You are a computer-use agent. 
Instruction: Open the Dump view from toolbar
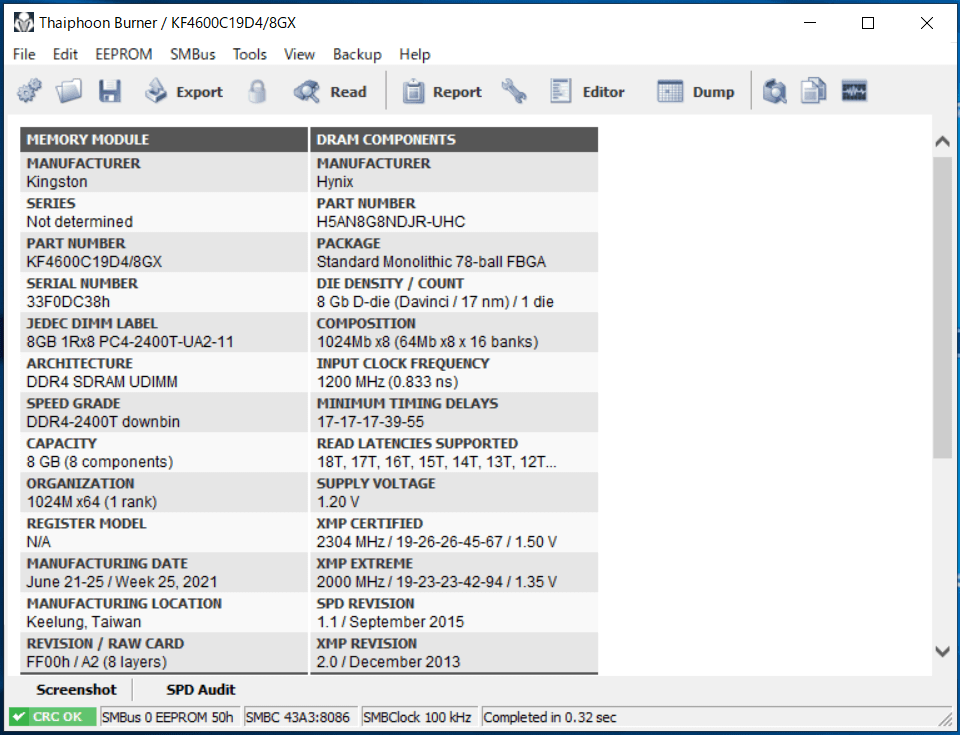click(x=697, y=92)
